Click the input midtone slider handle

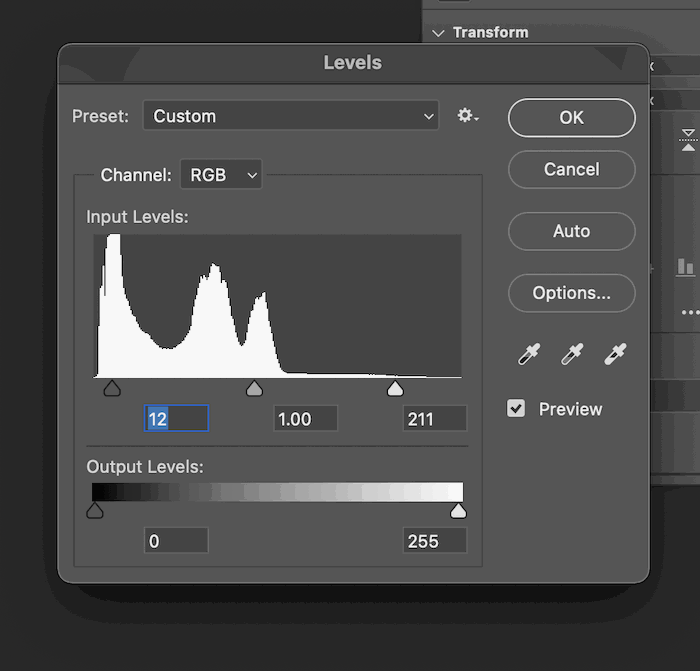pos(254,389)
